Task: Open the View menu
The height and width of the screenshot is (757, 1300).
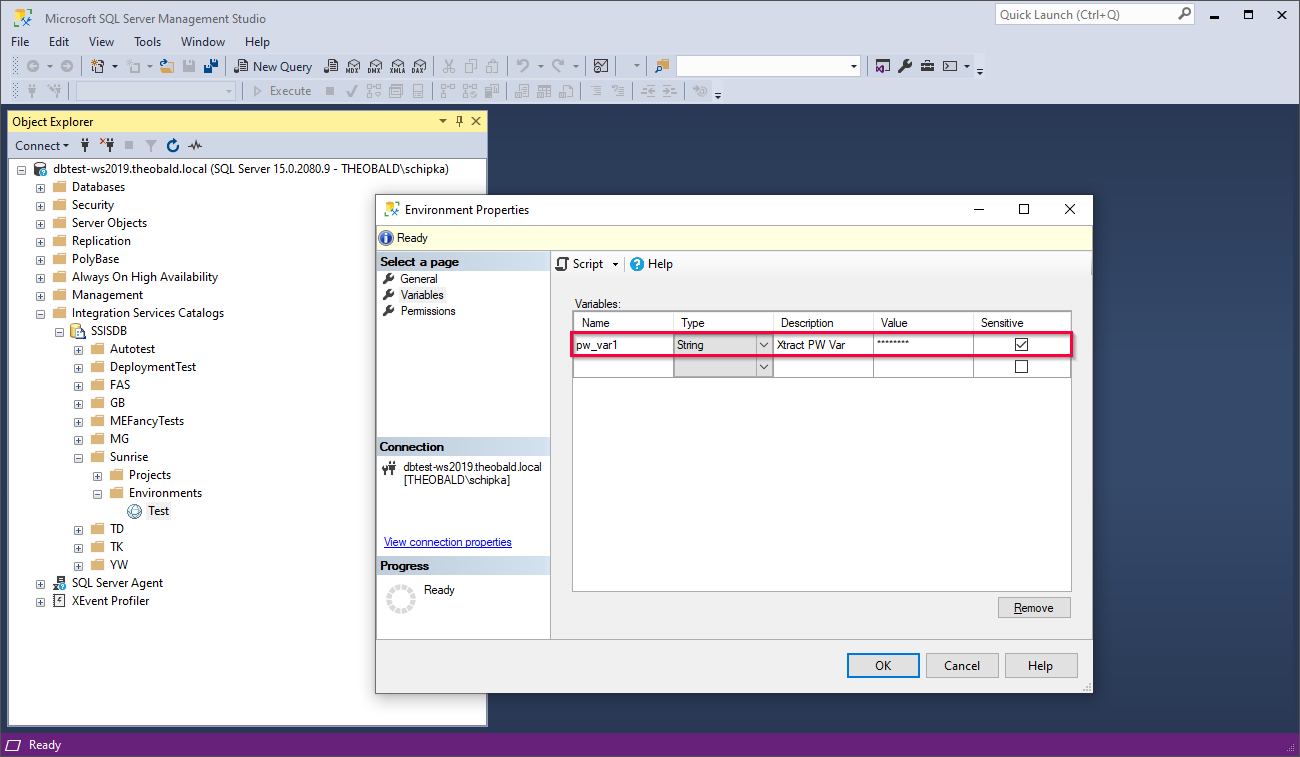Action: click(101, 42)
